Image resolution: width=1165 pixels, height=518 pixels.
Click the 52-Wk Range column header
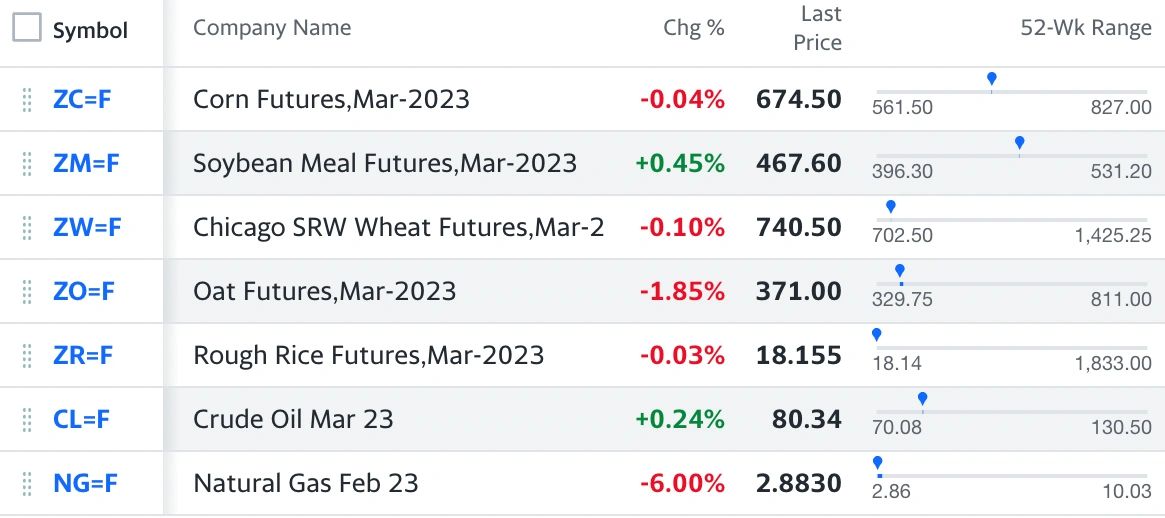click(x=1086, y=28)
